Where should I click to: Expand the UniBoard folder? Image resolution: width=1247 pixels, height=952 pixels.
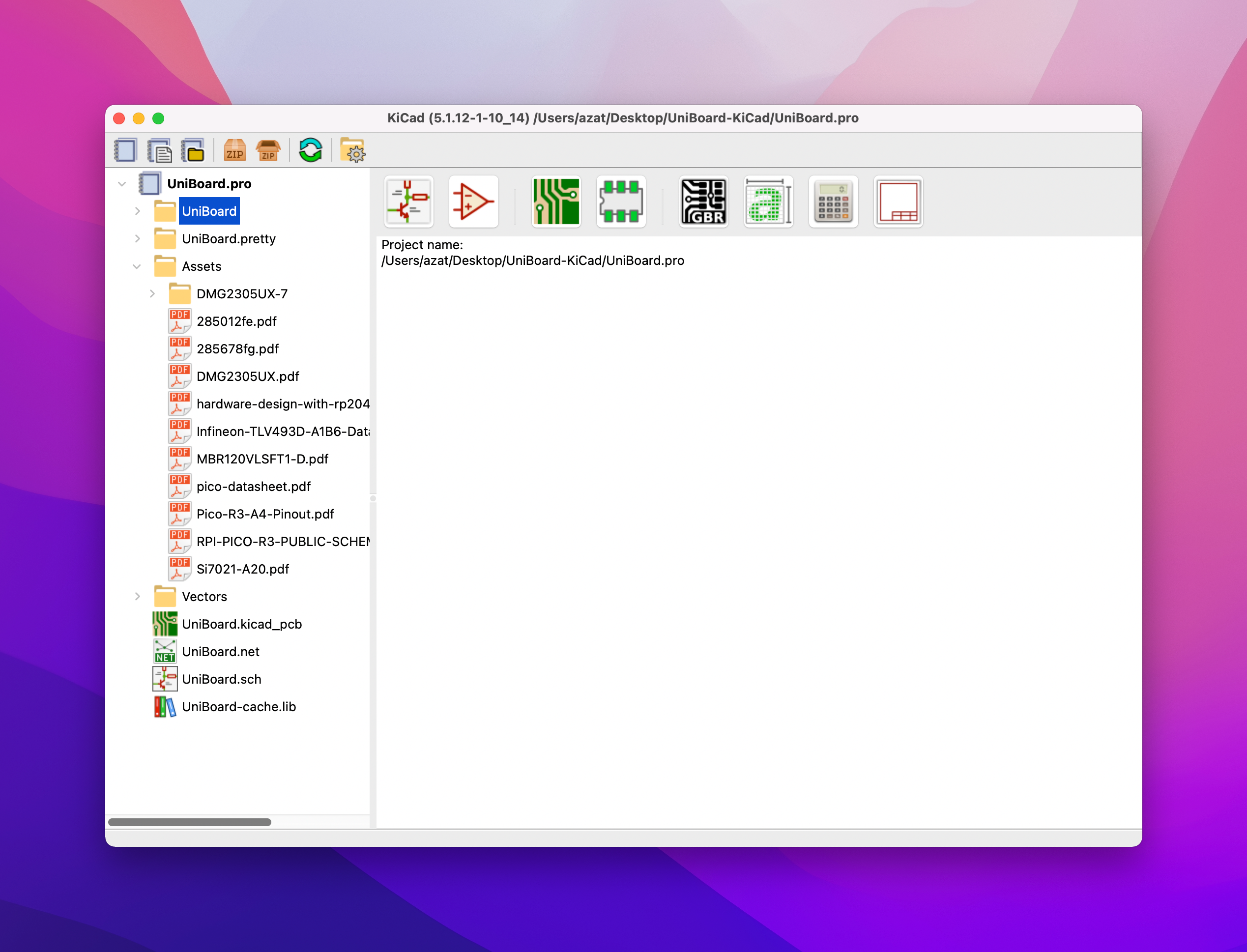tap(137, 211)
